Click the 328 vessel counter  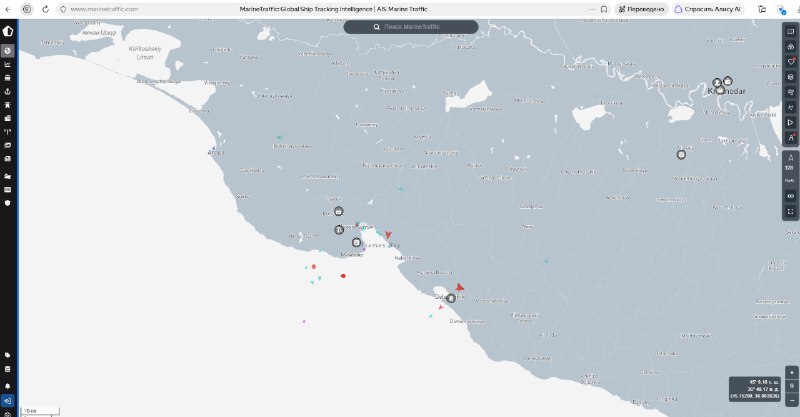point(790,168)
